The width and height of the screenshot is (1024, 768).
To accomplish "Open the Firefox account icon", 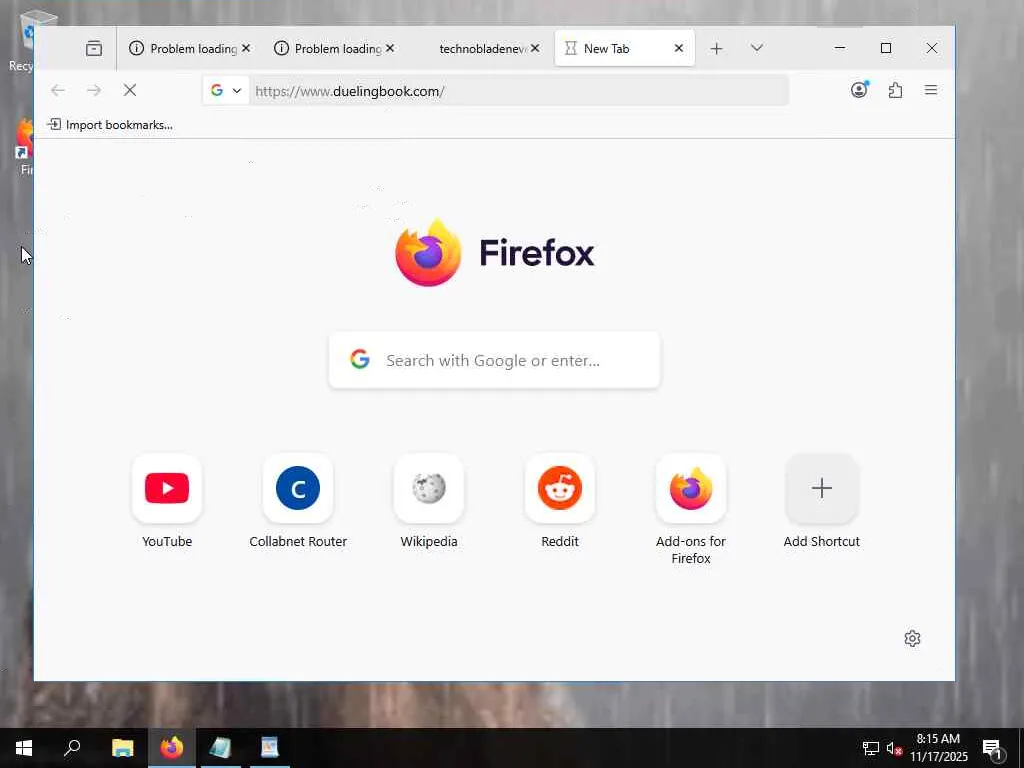I will (x=859, y=90).
